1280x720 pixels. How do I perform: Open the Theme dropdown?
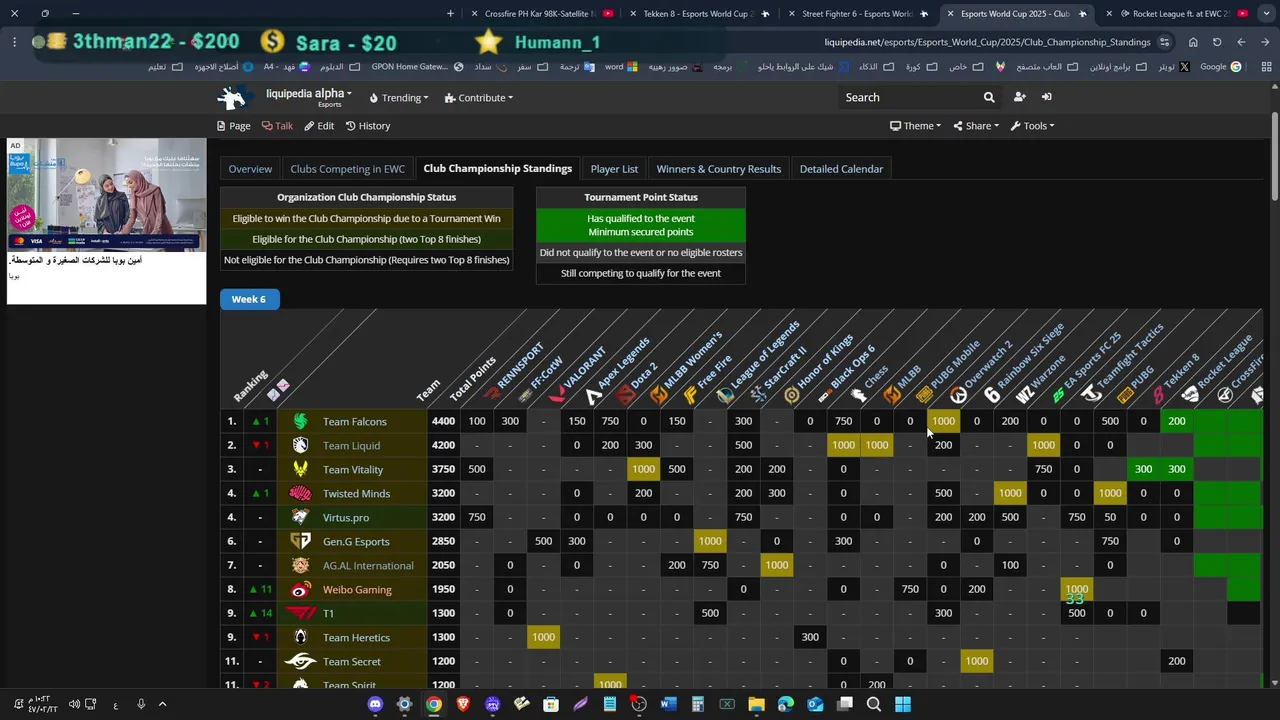click(916, 126)
